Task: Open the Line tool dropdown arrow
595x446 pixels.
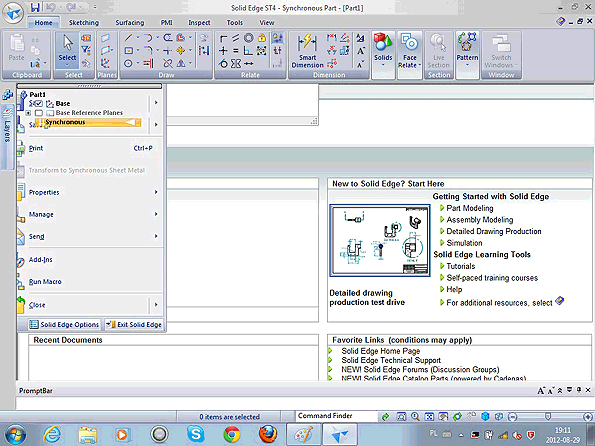Action: point(138,38)
